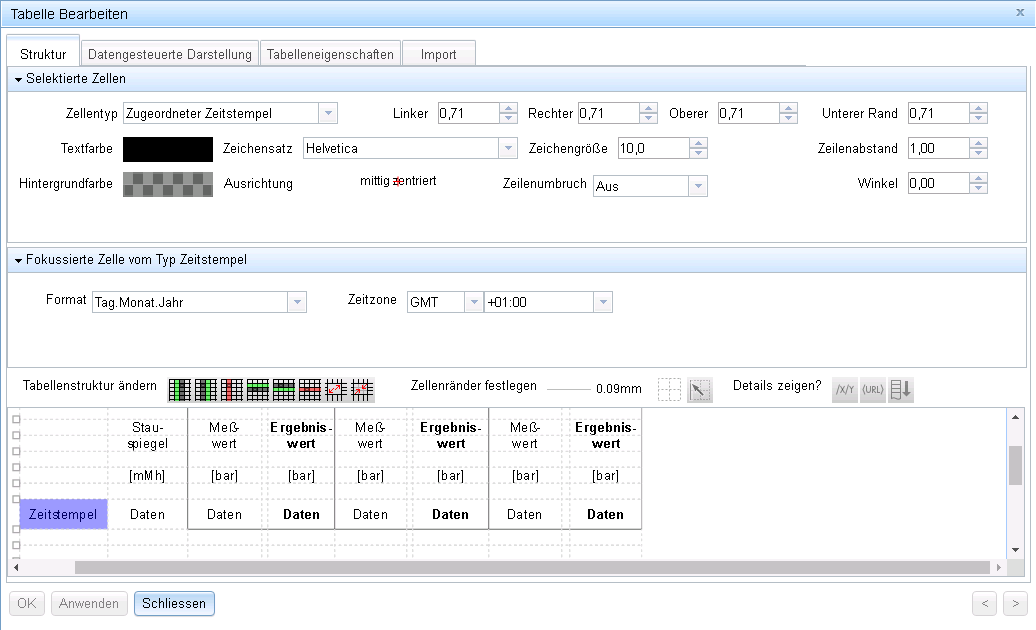Click the cell border selection arrow tool

[x=700, y=390]
